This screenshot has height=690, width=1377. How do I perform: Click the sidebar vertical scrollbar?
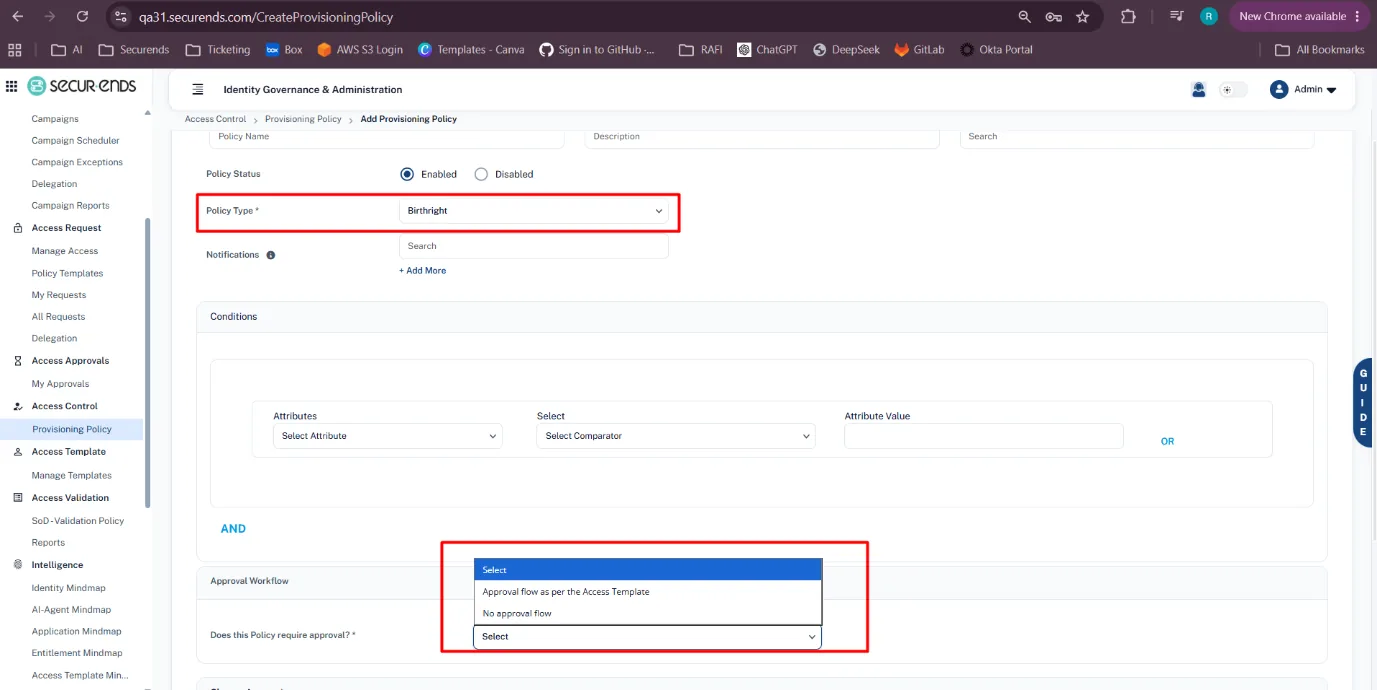149,362
